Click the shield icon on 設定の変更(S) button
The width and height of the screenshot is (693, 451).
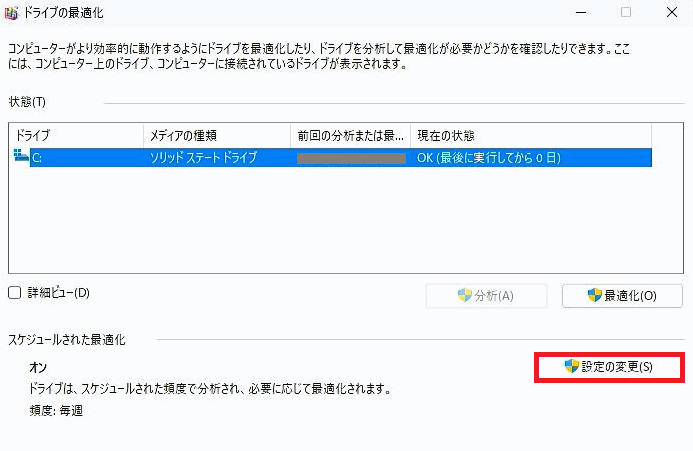[x=571, y=366]
